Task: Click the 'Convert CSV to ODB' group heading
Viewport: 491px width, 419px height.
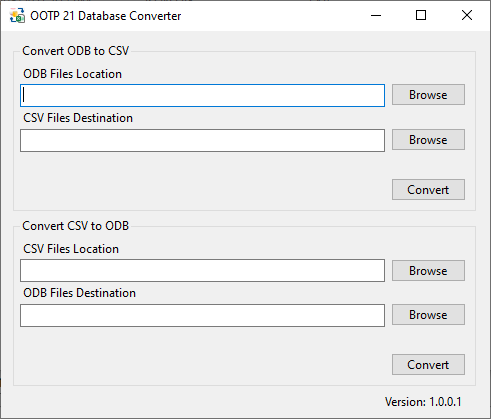Action: [x=75, y=226]
